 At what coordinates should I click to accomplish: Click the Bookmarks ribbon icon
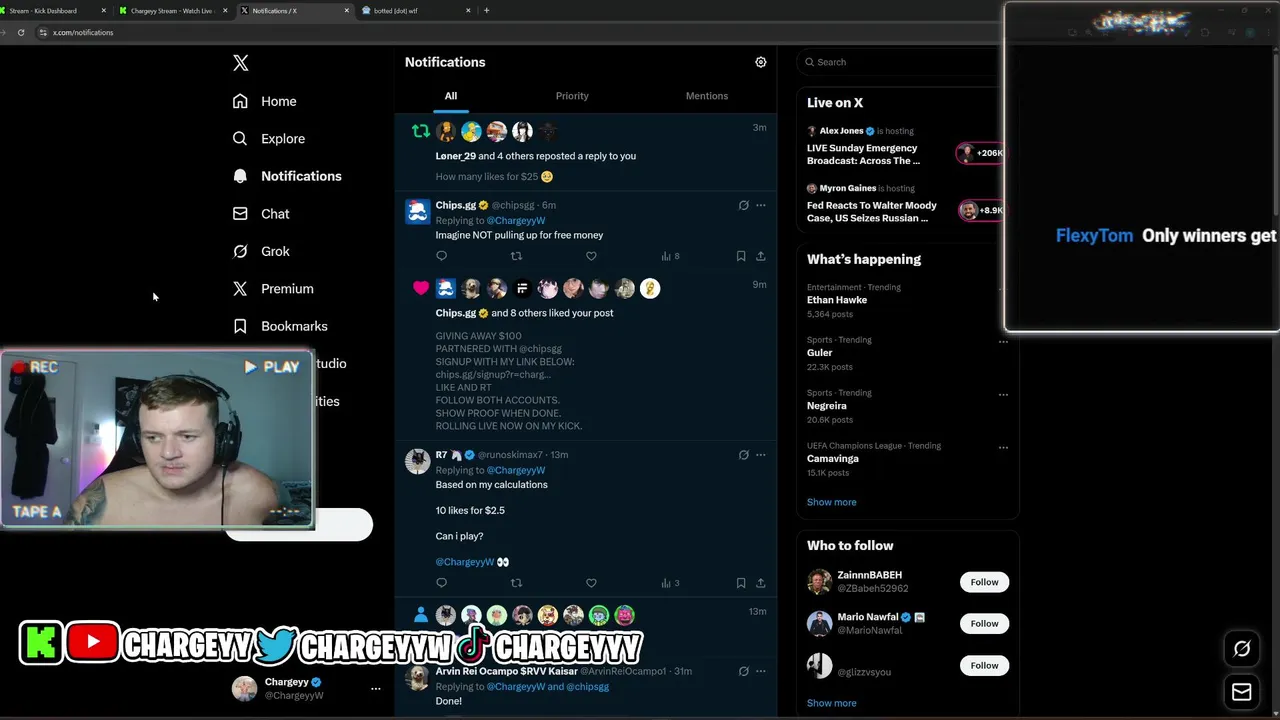click(240, 326)
